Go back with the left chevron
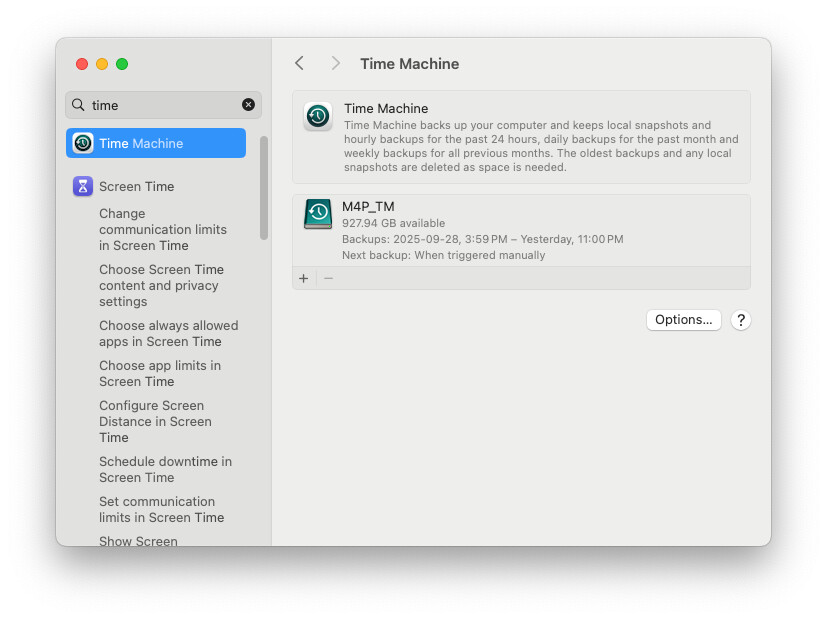This screenshot has height=620, width=827. click(299, 63)
